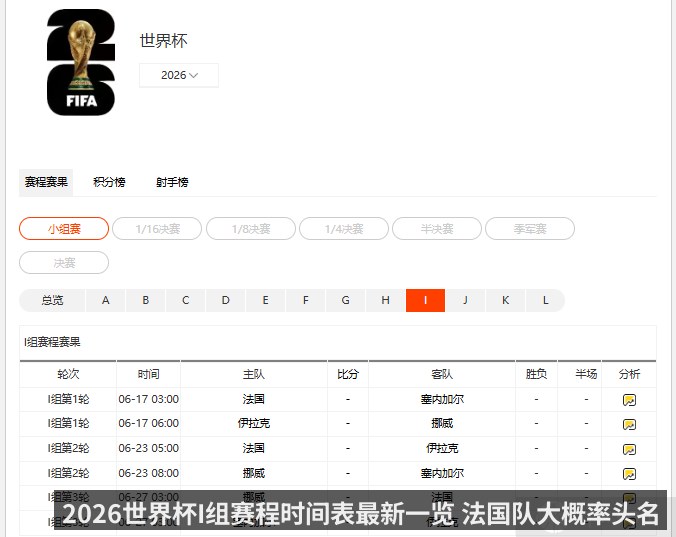
Task: Open analysis icon for 法国 vs 塞内加尔
Action: point(629,400)
